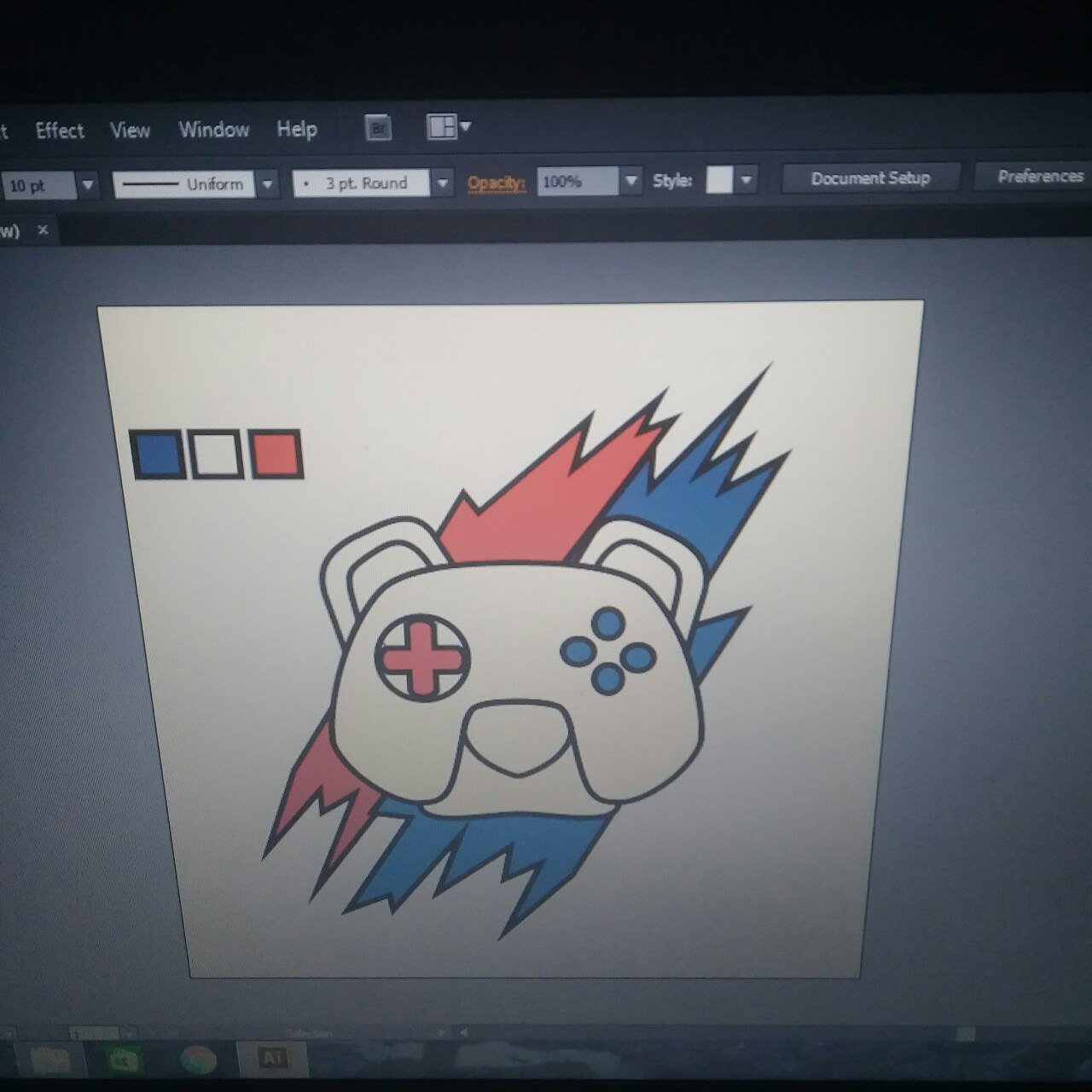The image size is (1092, 1092).
Task: Open the Help menu
Action: coord(296,129)
